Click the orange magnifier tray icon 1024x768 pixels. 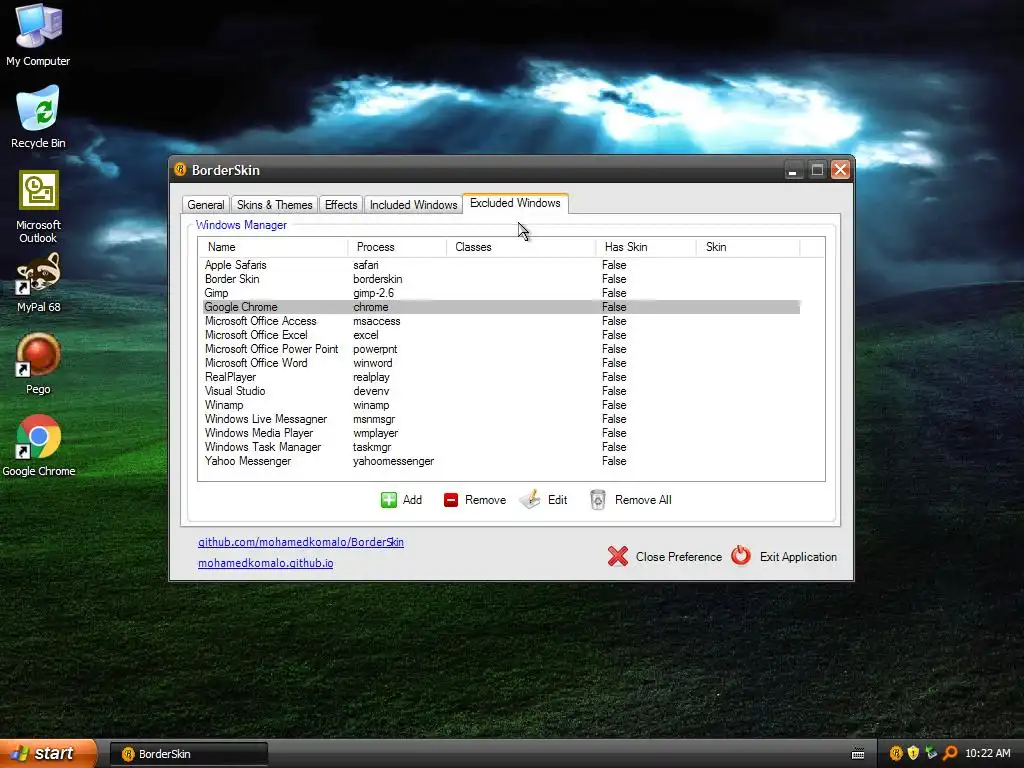tap(950, 754)
